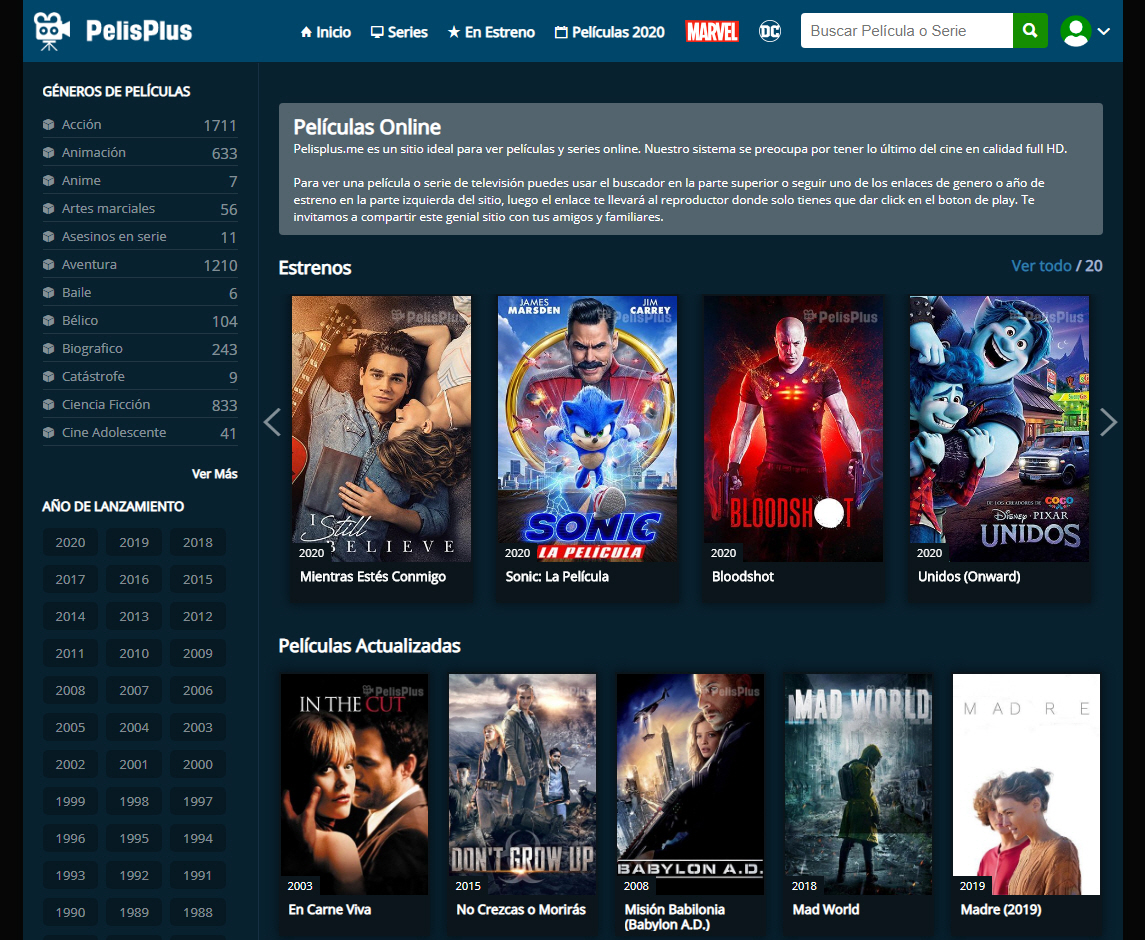Click the cube icon beside Acción
Viewport: 1145px width, 940px height.
(48, 124)
